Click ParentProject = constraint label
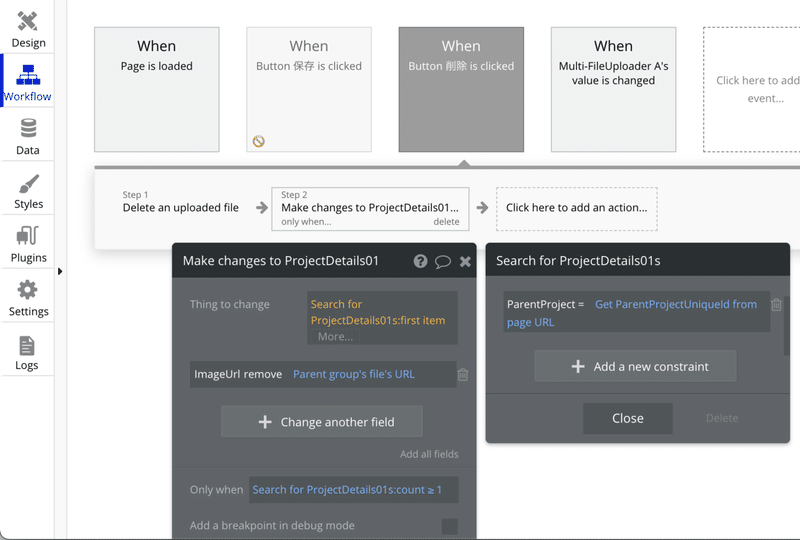The height and width of the screenshot is (540, 800). [545, 304]
